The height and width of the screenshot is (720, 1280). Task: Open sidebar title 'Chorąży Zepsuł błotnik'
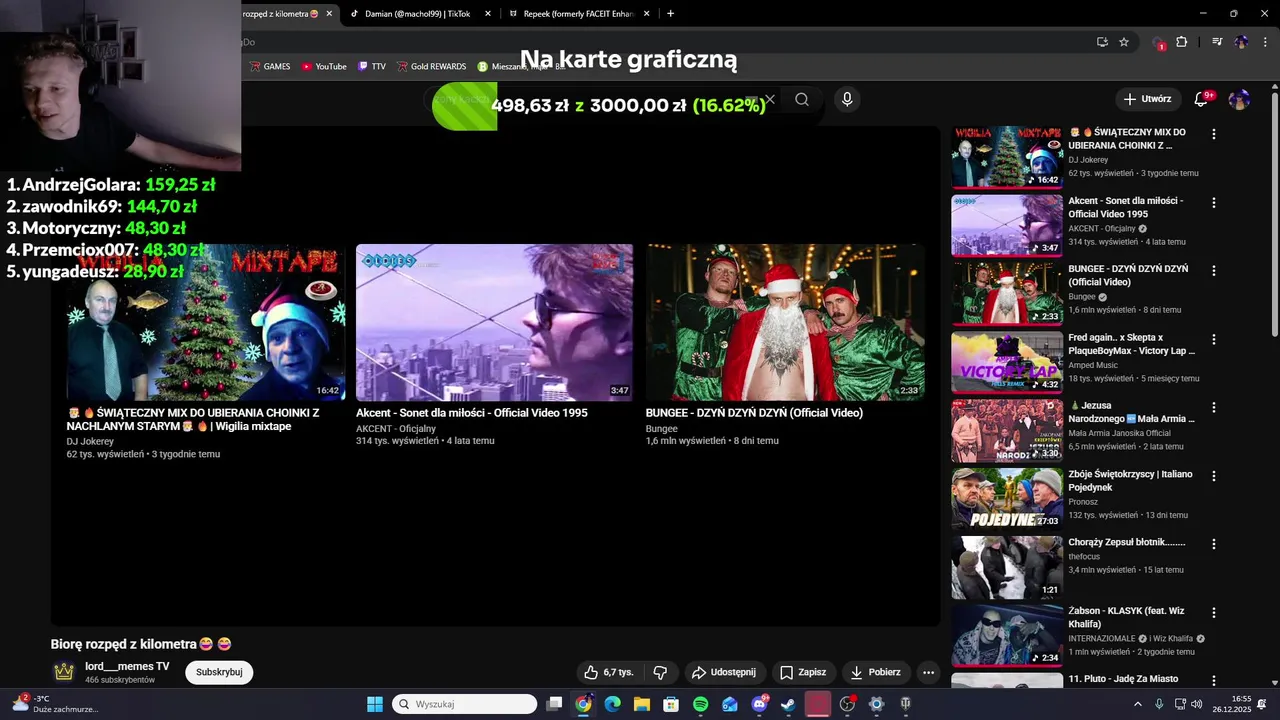[1126, 542]
